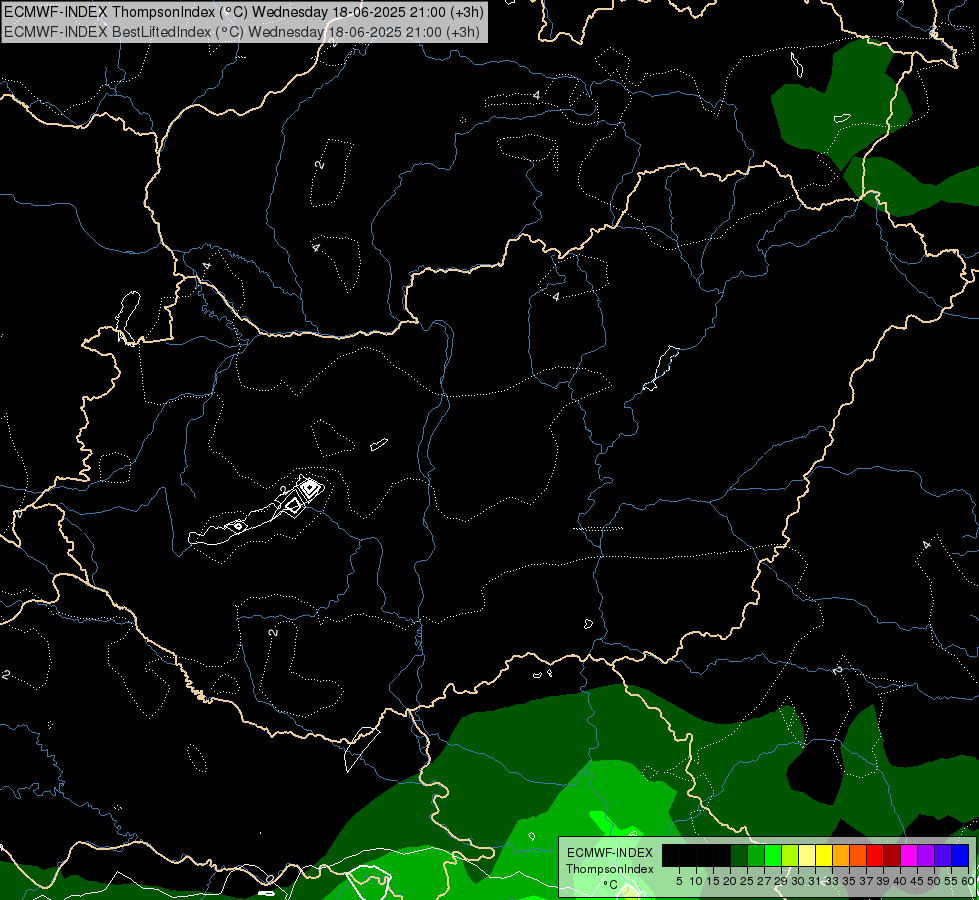Click the ThompsonIndex title line at top
The height and width of the screenshot is (900, 979).
[x=244, y=12]
